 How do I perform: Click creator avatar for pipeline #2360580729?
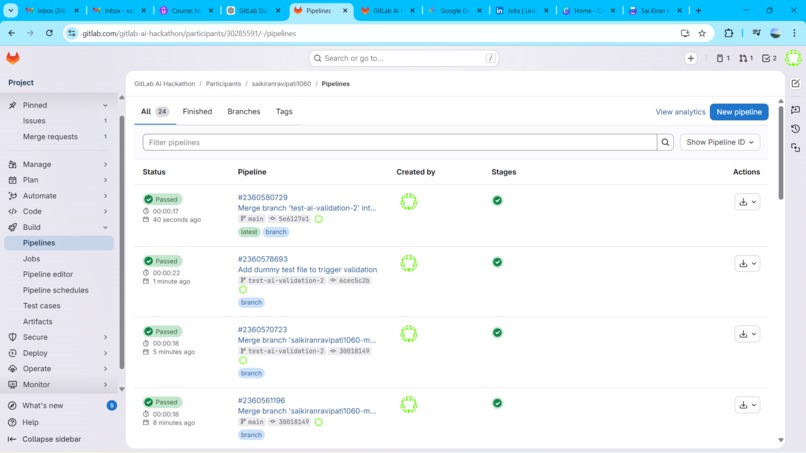(x=409, y=202)
